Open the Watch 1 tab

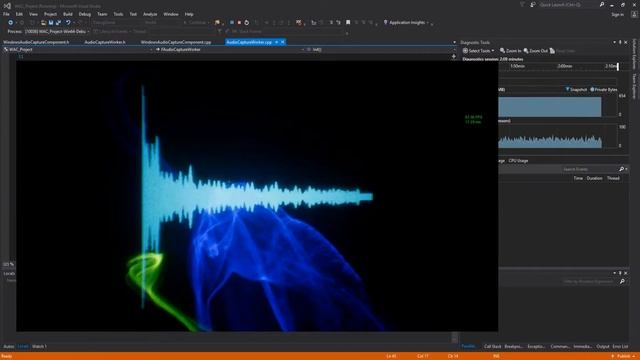(39, 347)
